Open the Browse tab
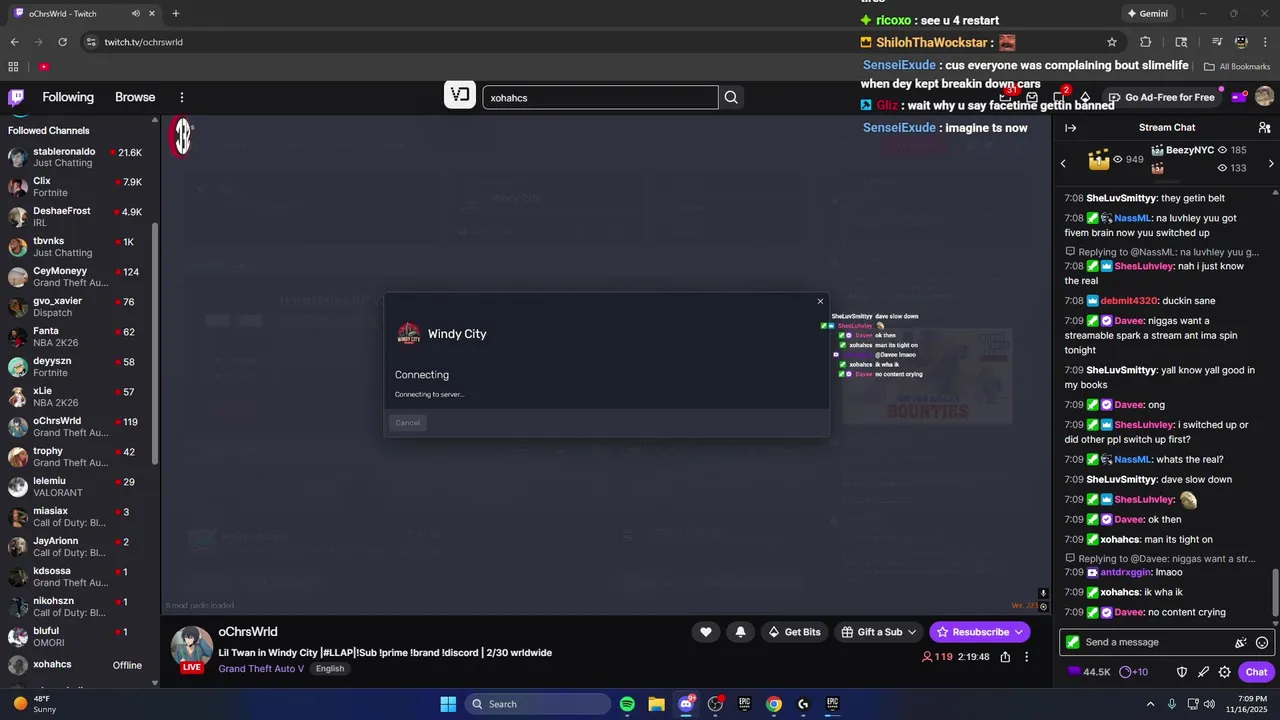1280x720 pixels. (135, 97)
